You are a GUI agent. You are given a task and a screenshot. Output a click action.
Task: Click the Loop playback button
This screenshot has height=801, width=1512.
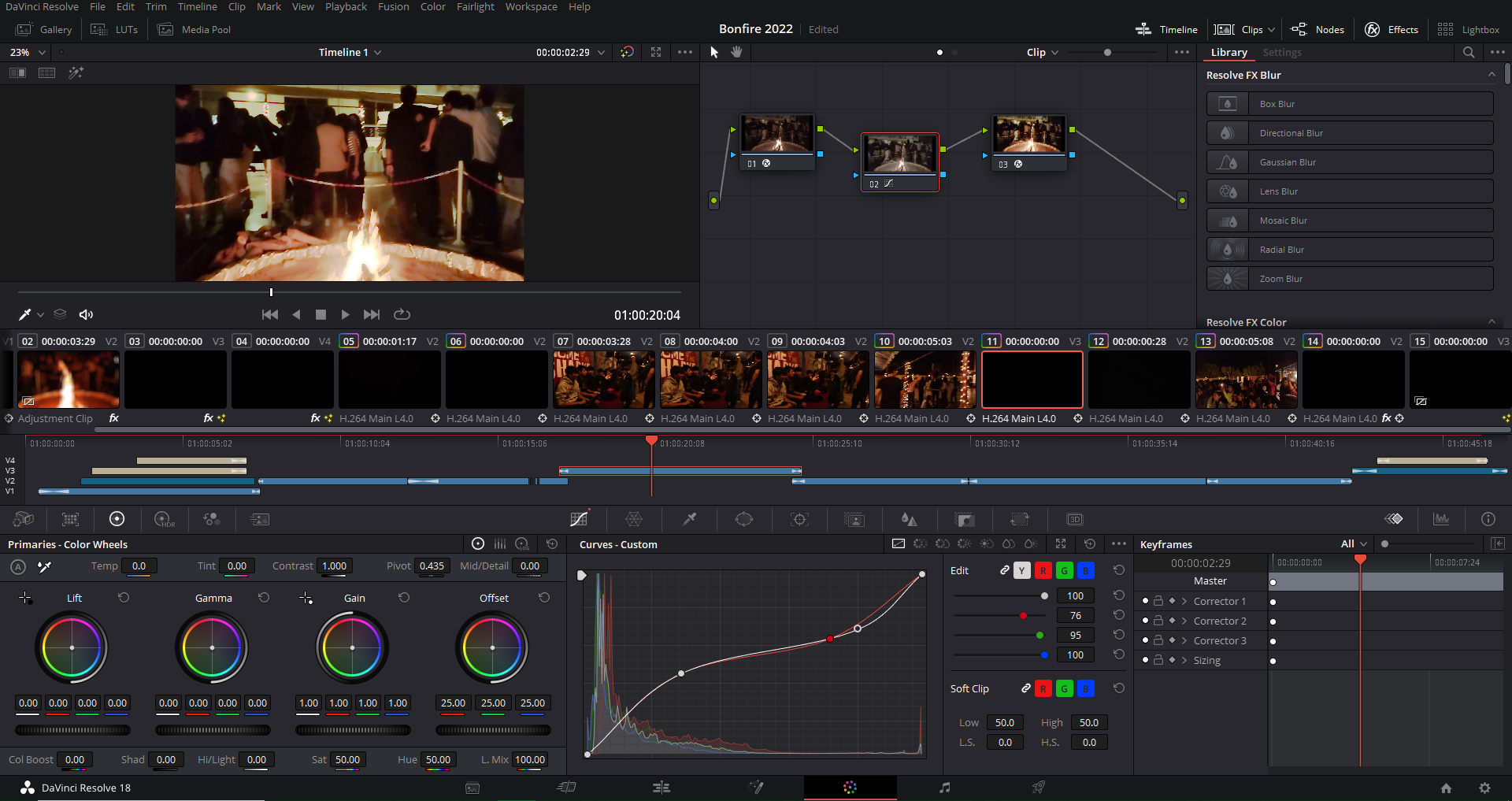point(402,314)
